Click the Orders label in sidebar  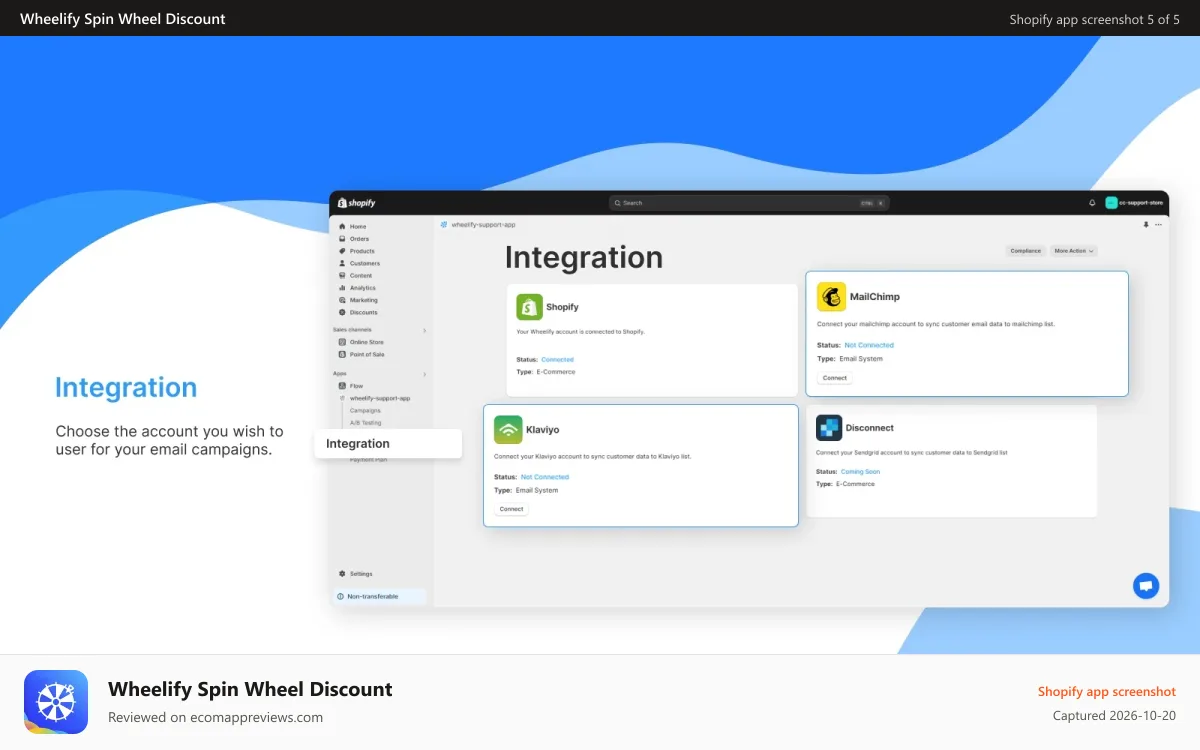pos(360,239)
